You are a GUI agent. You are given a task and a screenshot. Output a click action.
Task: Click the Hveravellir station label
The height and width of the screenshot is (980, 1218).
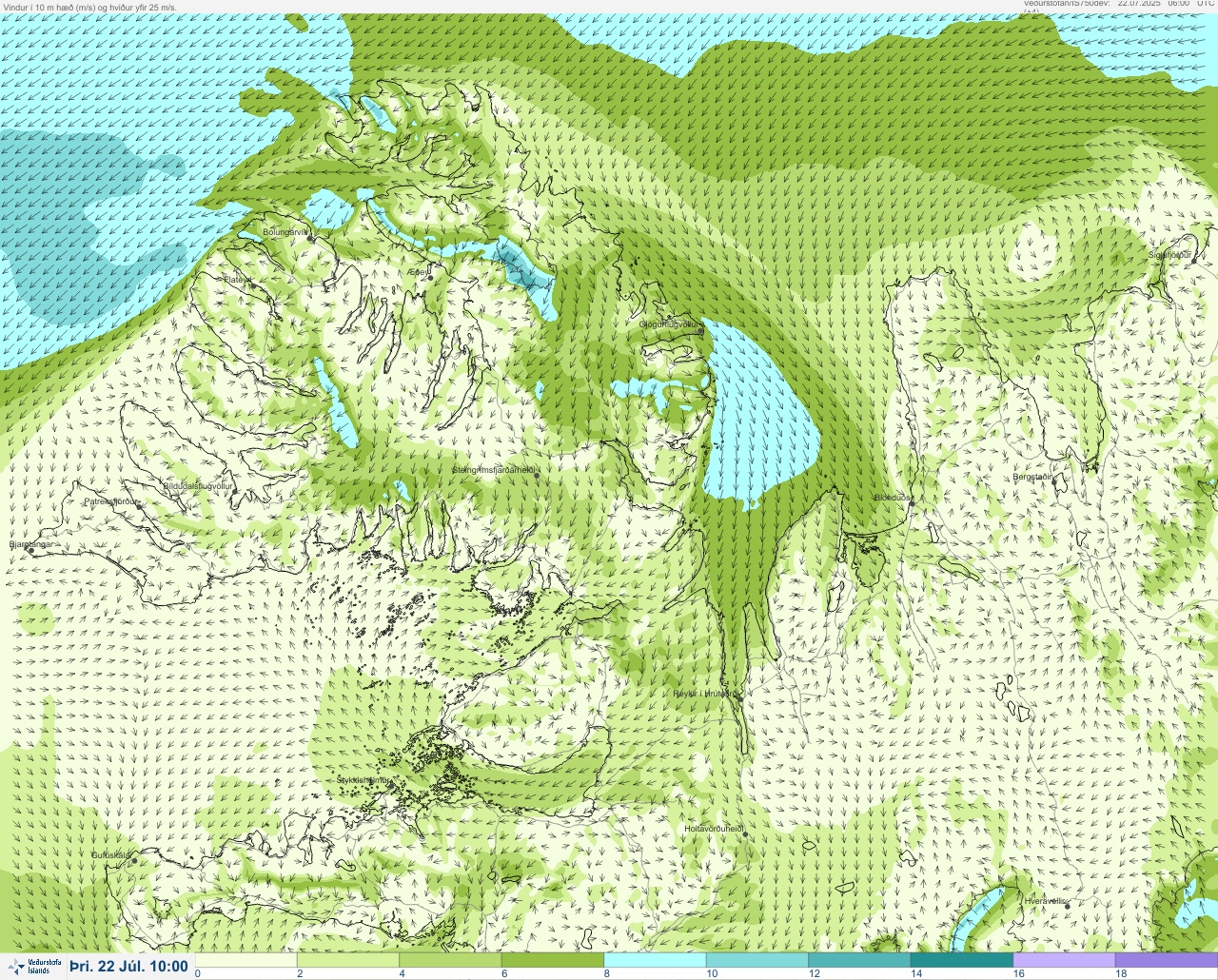(x=1046, y=901)
